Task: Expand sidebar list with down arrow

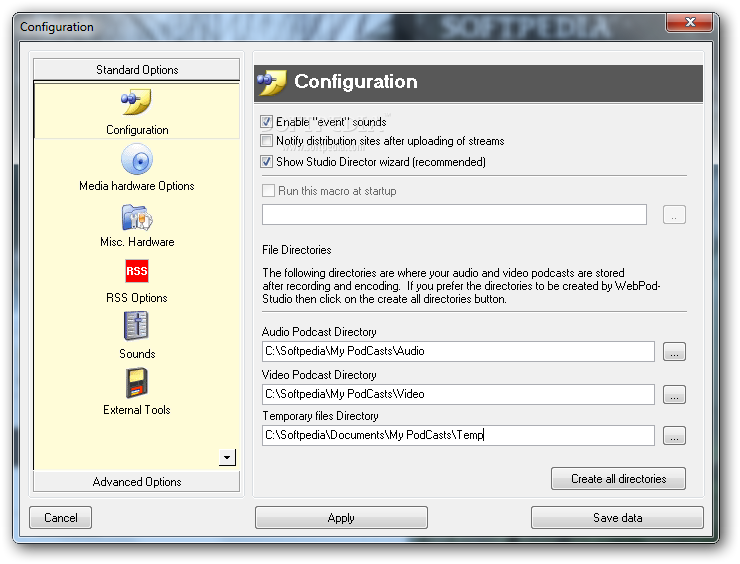Action: 227,457
